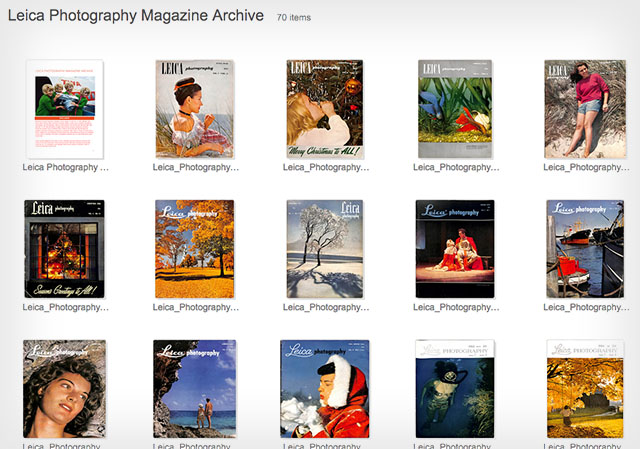The image size is (640, 449).
Task: Open the stage performers in red cover
Action: click(455, 249)
